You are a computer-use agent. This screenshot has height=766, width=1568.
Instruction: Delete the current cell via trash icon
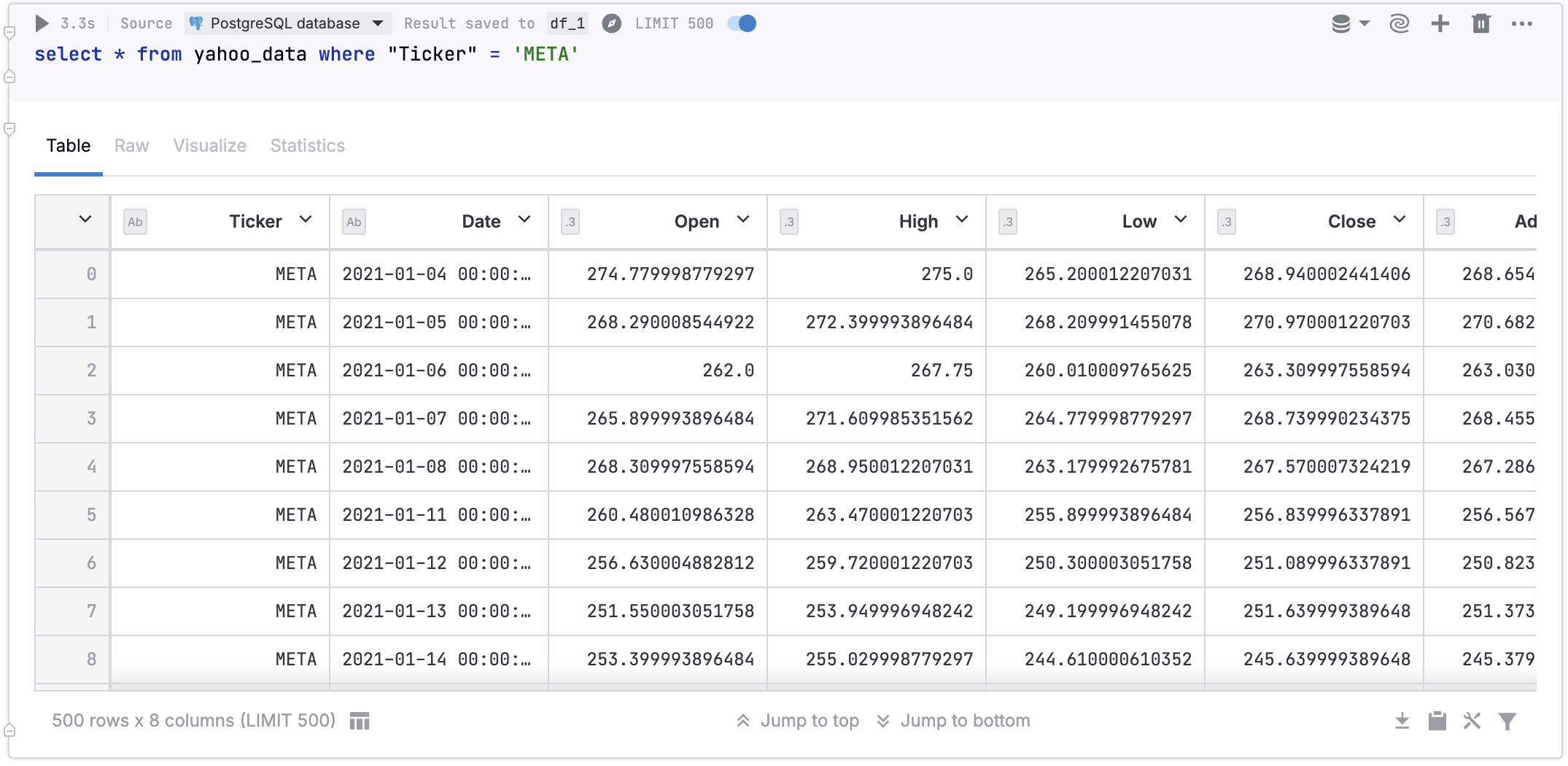[x=1481, y=23]
